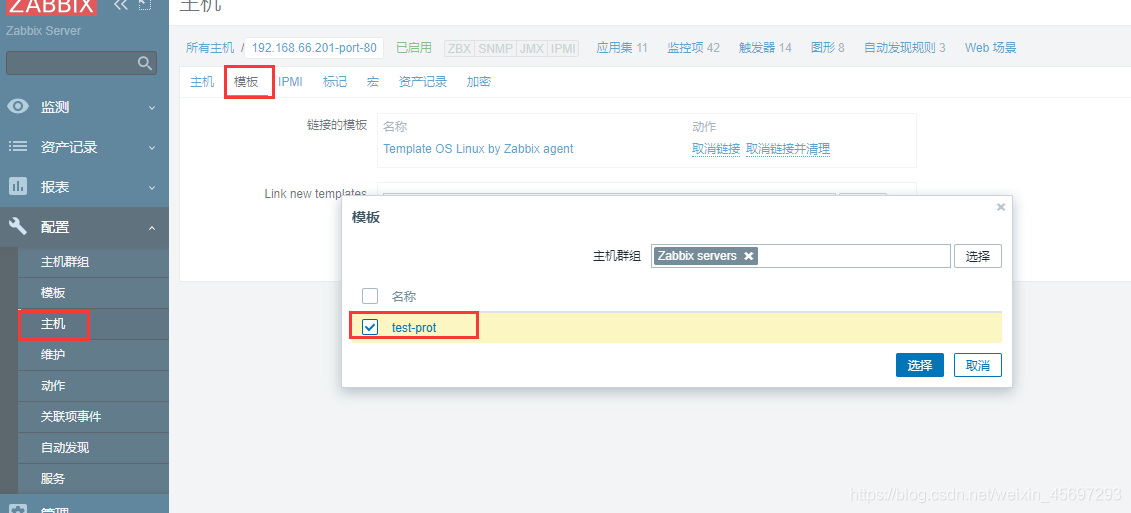Click 取消链接并清理 for linked template

pos(788,149)
